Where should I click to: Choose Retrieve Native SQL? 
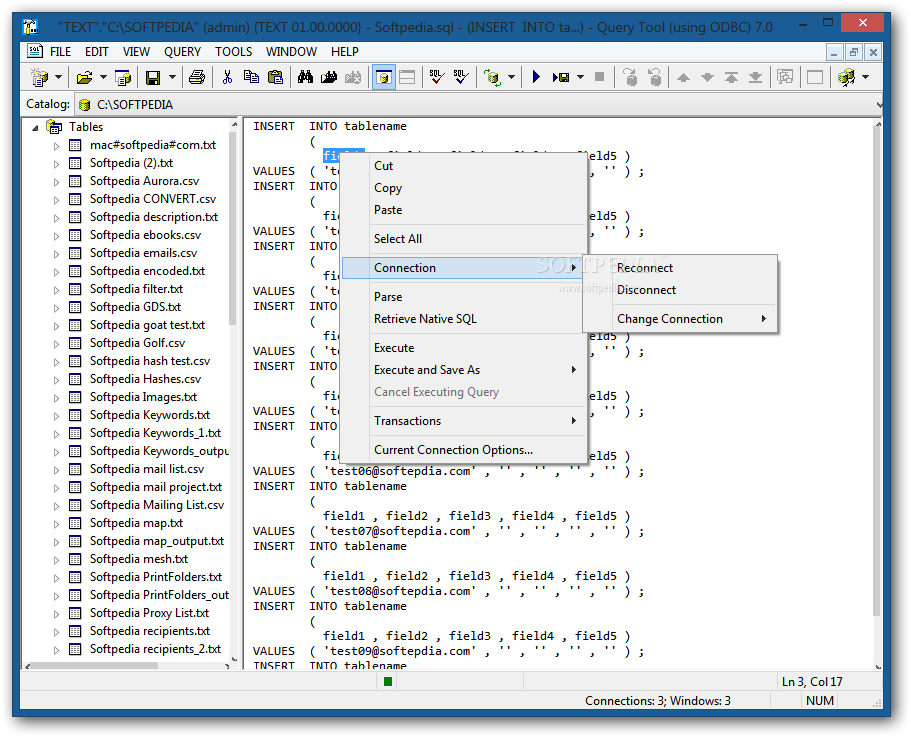(x=464, y=319)
